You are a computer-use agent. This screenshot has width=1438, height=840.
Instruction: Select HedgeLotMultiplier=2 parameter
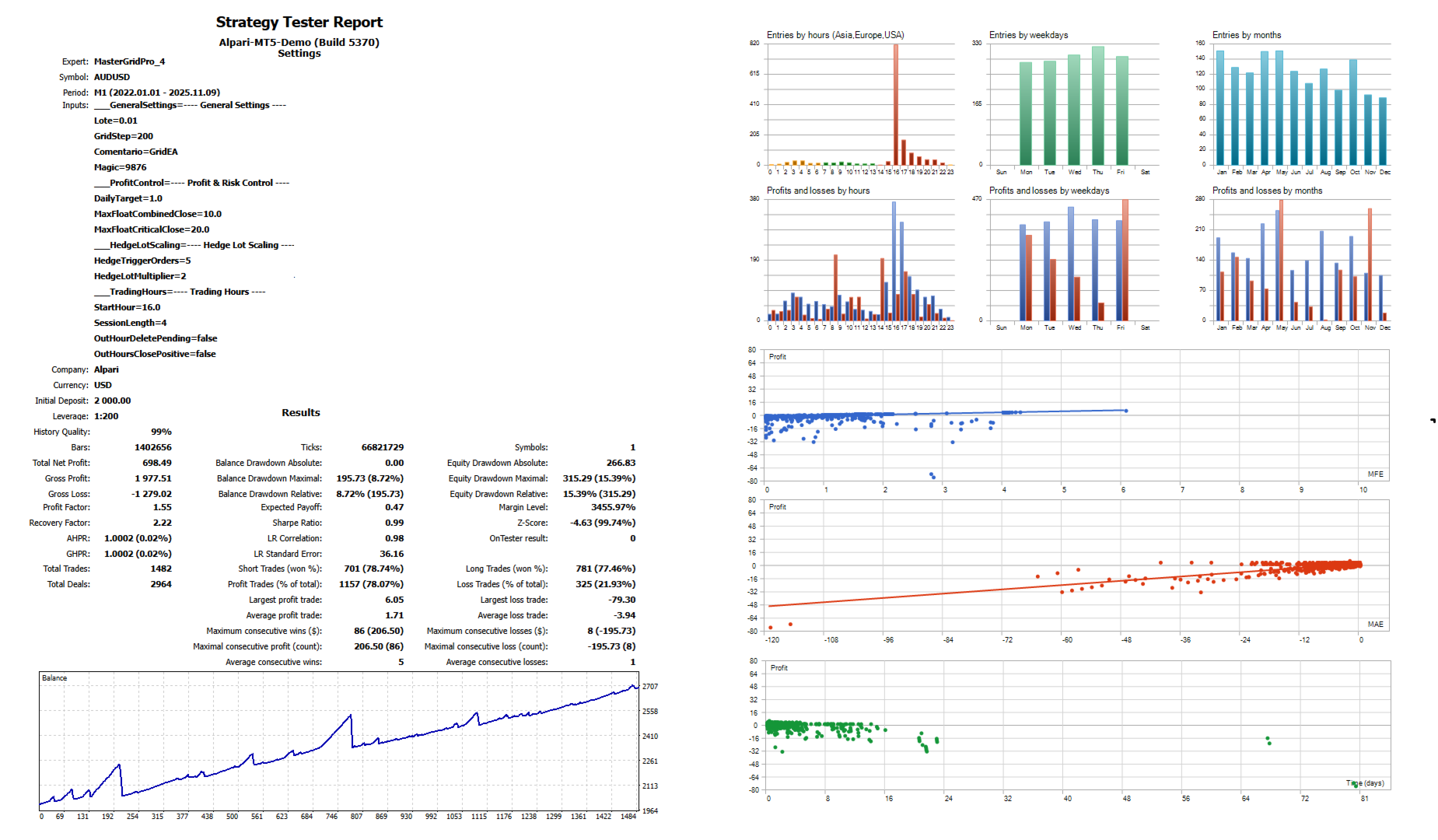click(x=140, y=276)
